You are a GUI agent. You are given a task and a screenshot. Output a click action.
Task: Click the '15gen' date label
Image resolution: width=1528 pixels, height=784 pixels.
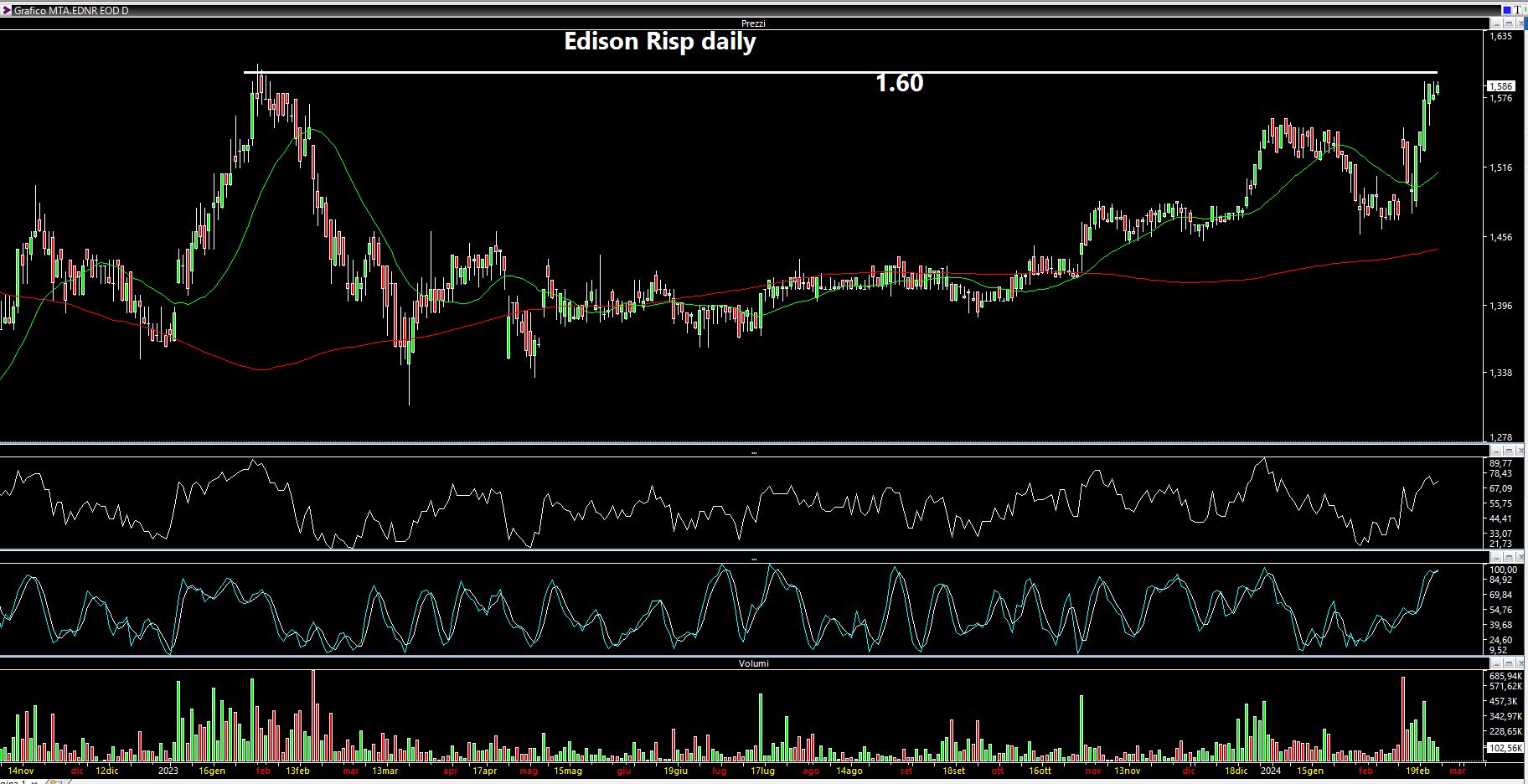[1310, 771]
